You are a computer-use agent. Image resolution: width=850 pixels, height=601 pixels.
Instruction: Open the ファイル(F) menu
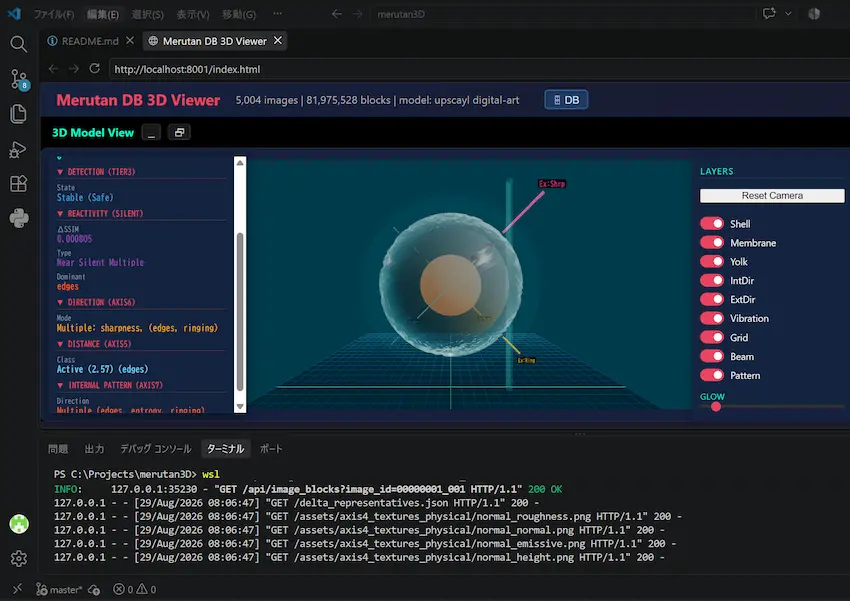54,14
